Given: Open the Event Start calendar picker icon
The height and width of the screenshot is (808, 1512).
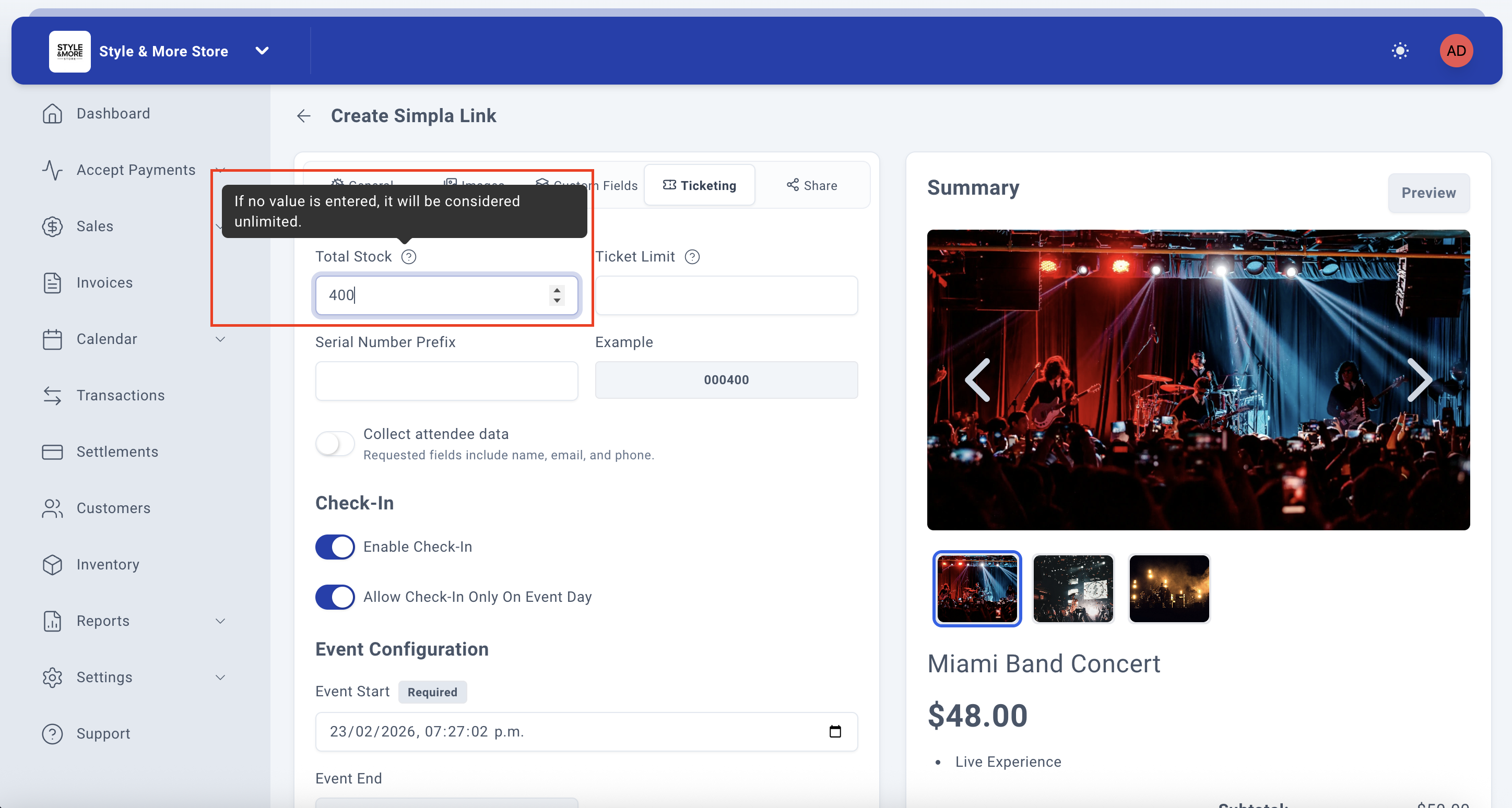Looking at the screenshot, I should 835,731.
